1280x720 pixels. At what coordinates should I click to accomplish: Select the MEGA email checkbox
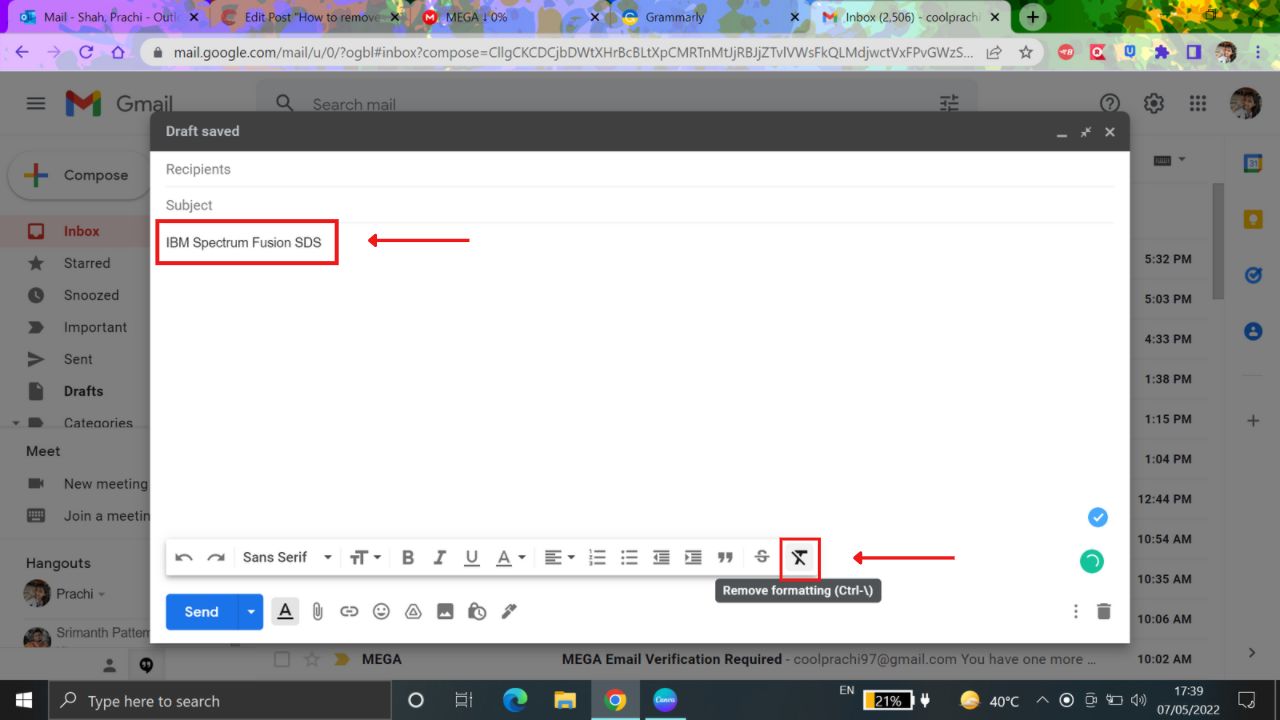click(x=282, y=659)
